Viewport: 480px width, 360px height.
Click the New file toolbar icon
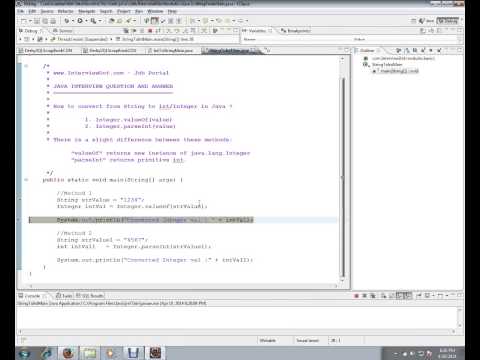(24, 21)
